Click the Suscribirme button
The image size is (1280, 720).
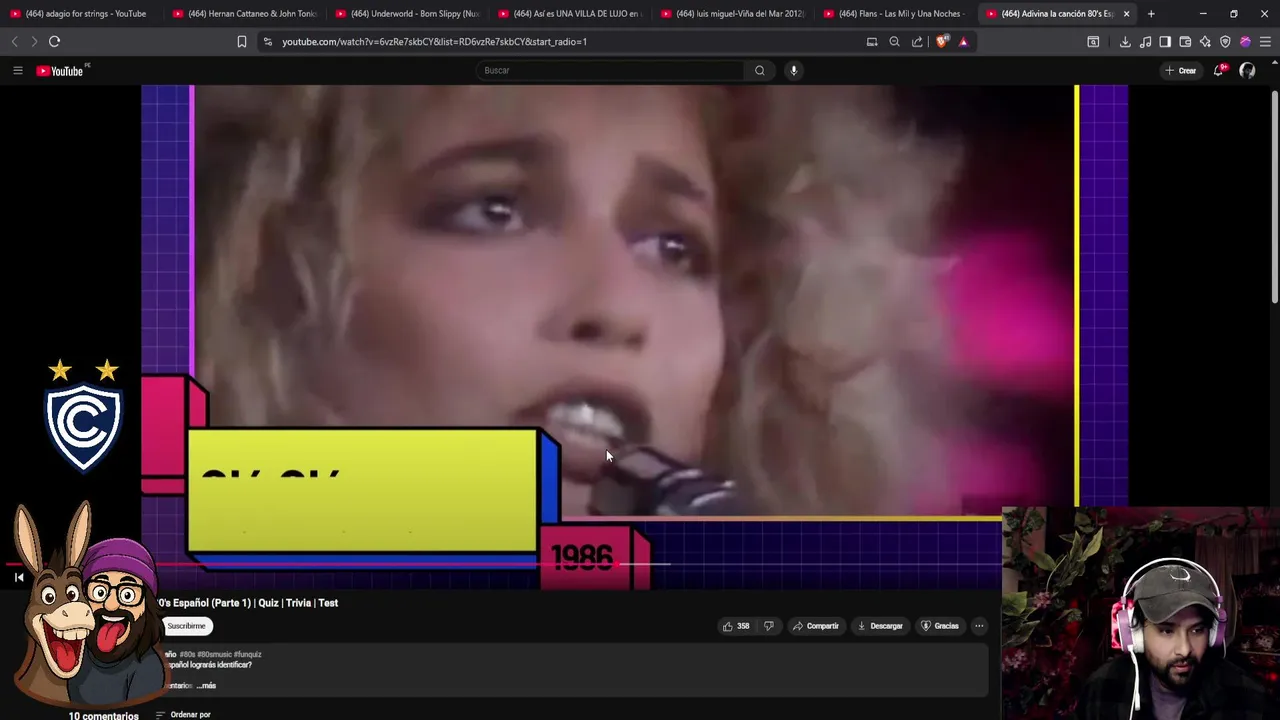click(186, 626)
